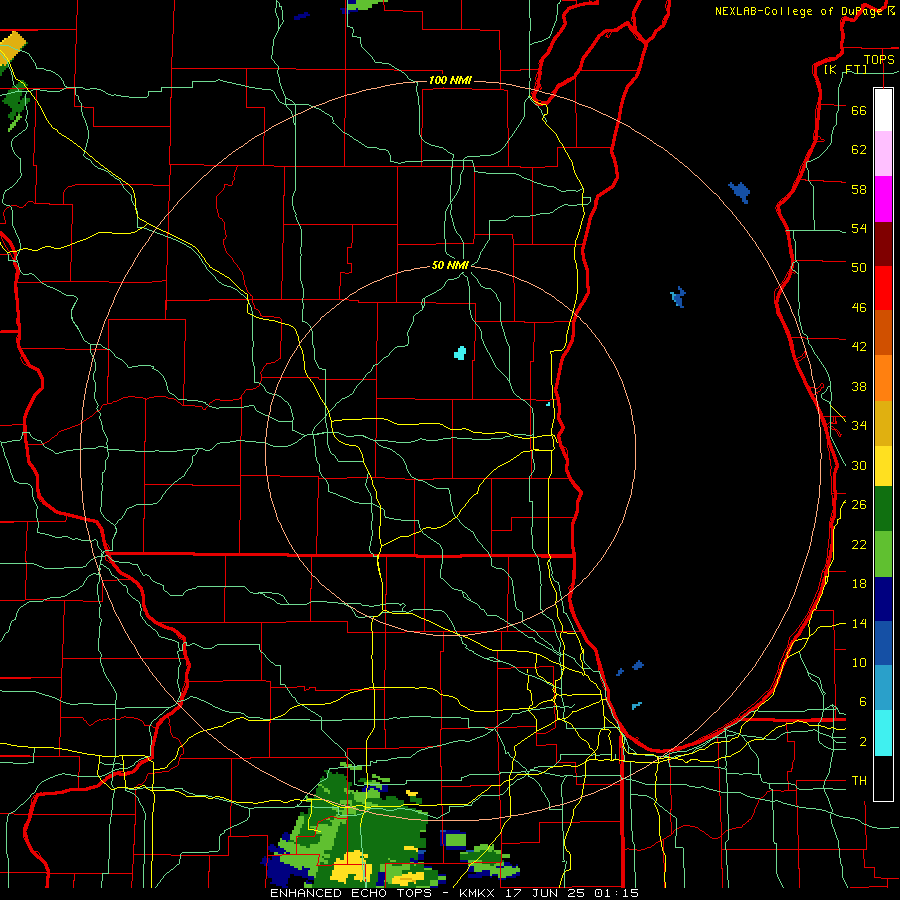Screen dimensions: 900x900
Task: Click the "42" legend value
Action: [859, 346]
